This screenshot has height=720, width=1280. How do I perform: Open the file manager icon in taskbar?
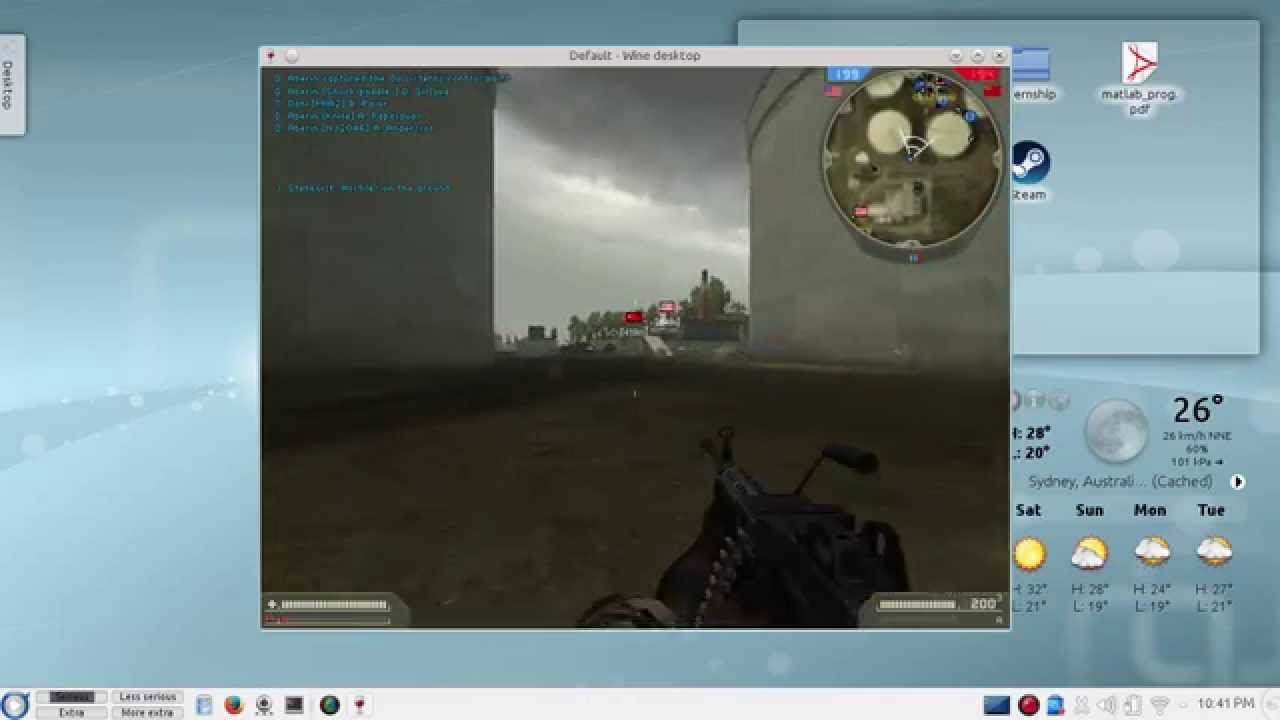coord(204,705)
